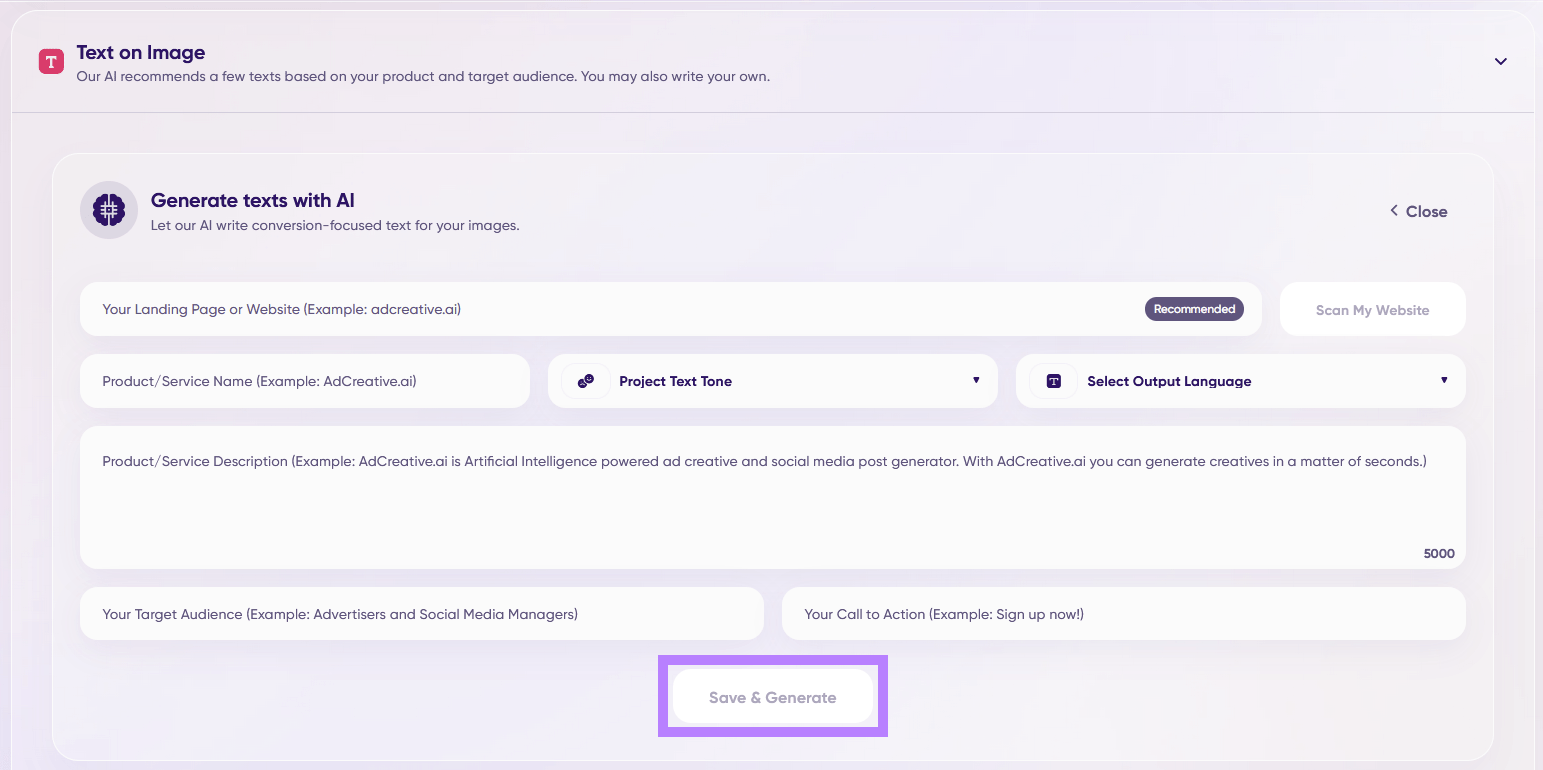Click the Project Text Tone face icon
The height and width of the screenshot is (770, 1543).
click(586, 381)
